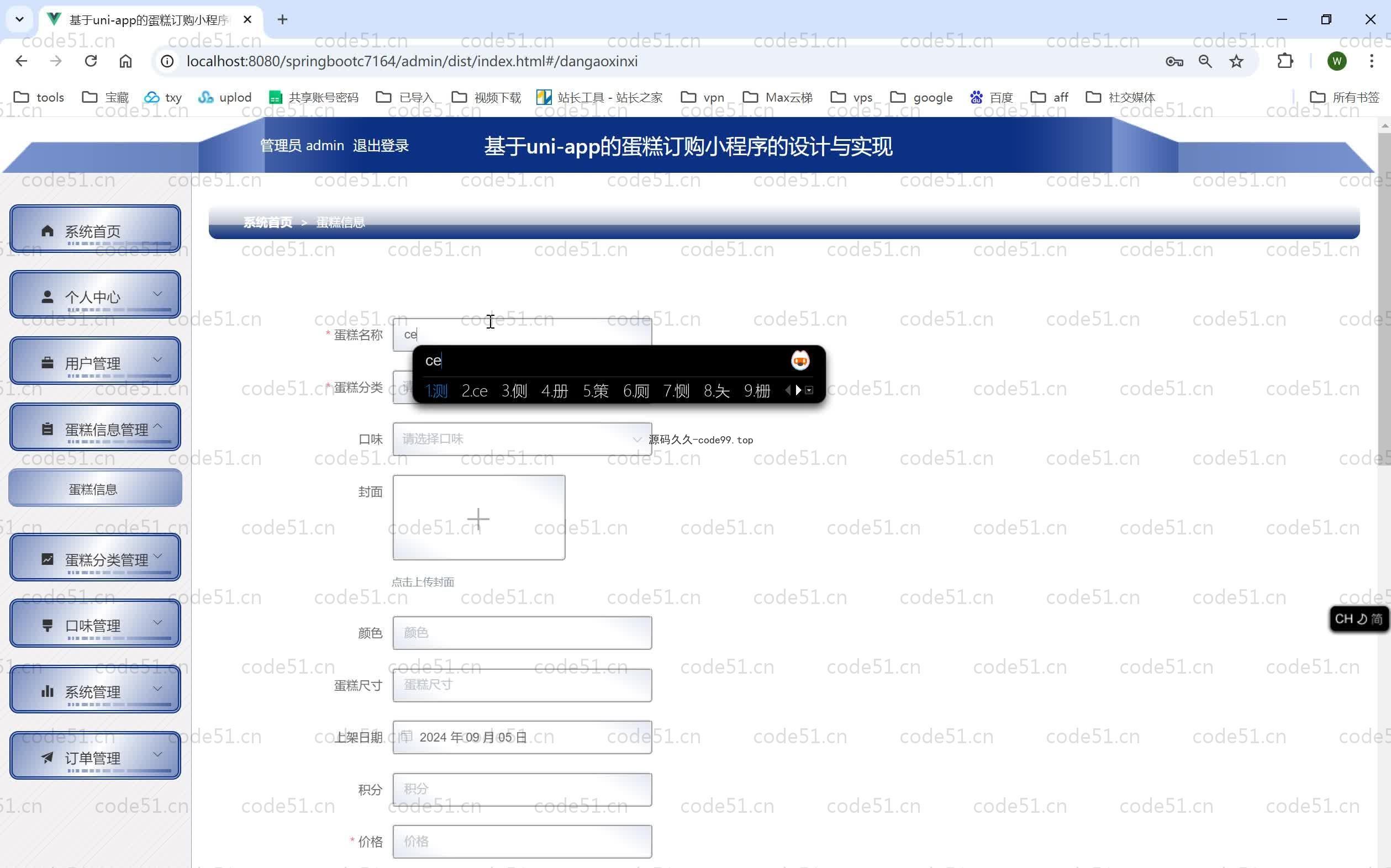Click the IME mascot logo icon
Image resolution: width=1391 pixels, height=868 pixels.
(800, 361)
